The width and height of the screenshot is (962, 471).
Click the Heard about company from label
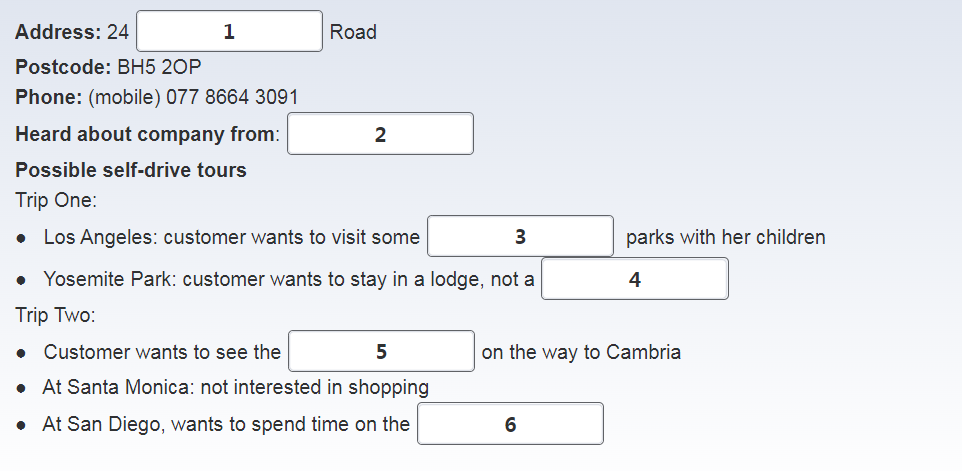tap(145, 134)
